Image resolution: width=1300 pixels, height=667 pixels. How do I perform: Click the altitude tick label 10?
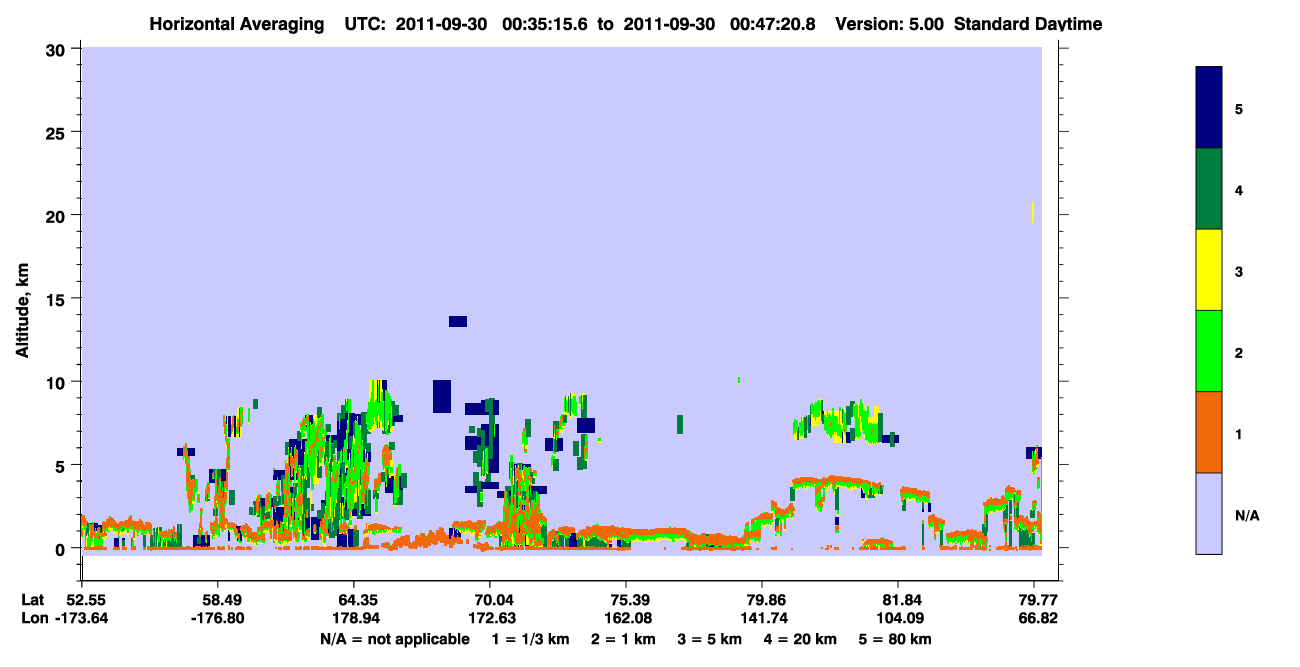pyautogui.click(x=58, y=382)
